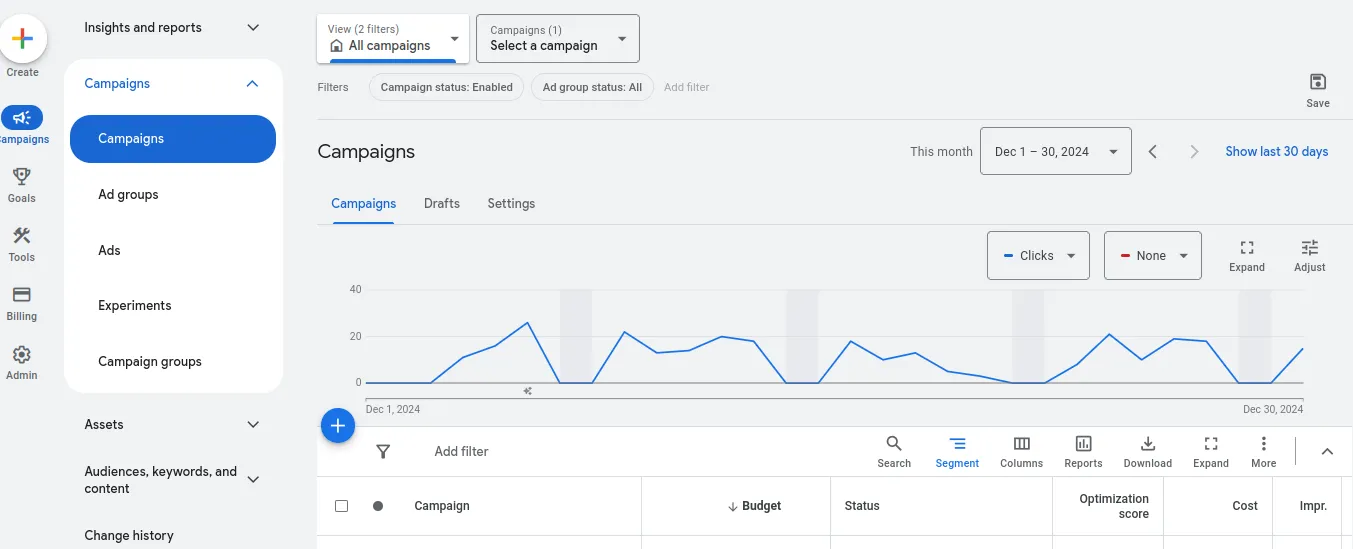Click the chart peak near 26 clicks
Viewport: 1353px width, 549px height.
(527, 323)
